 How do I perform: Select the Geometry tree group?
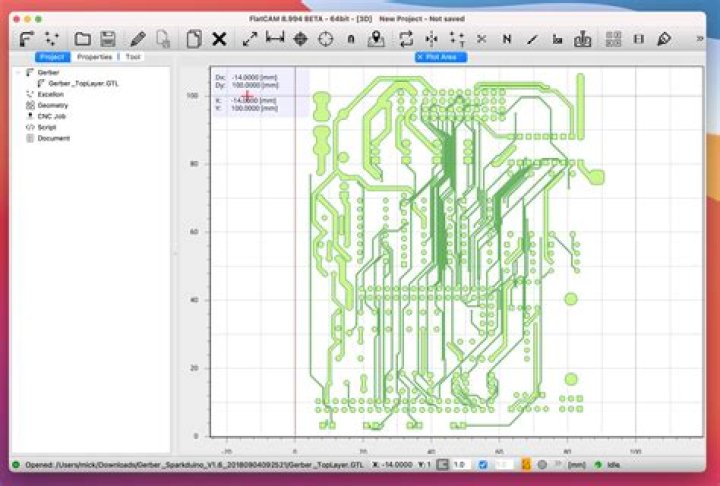(52, 105)
